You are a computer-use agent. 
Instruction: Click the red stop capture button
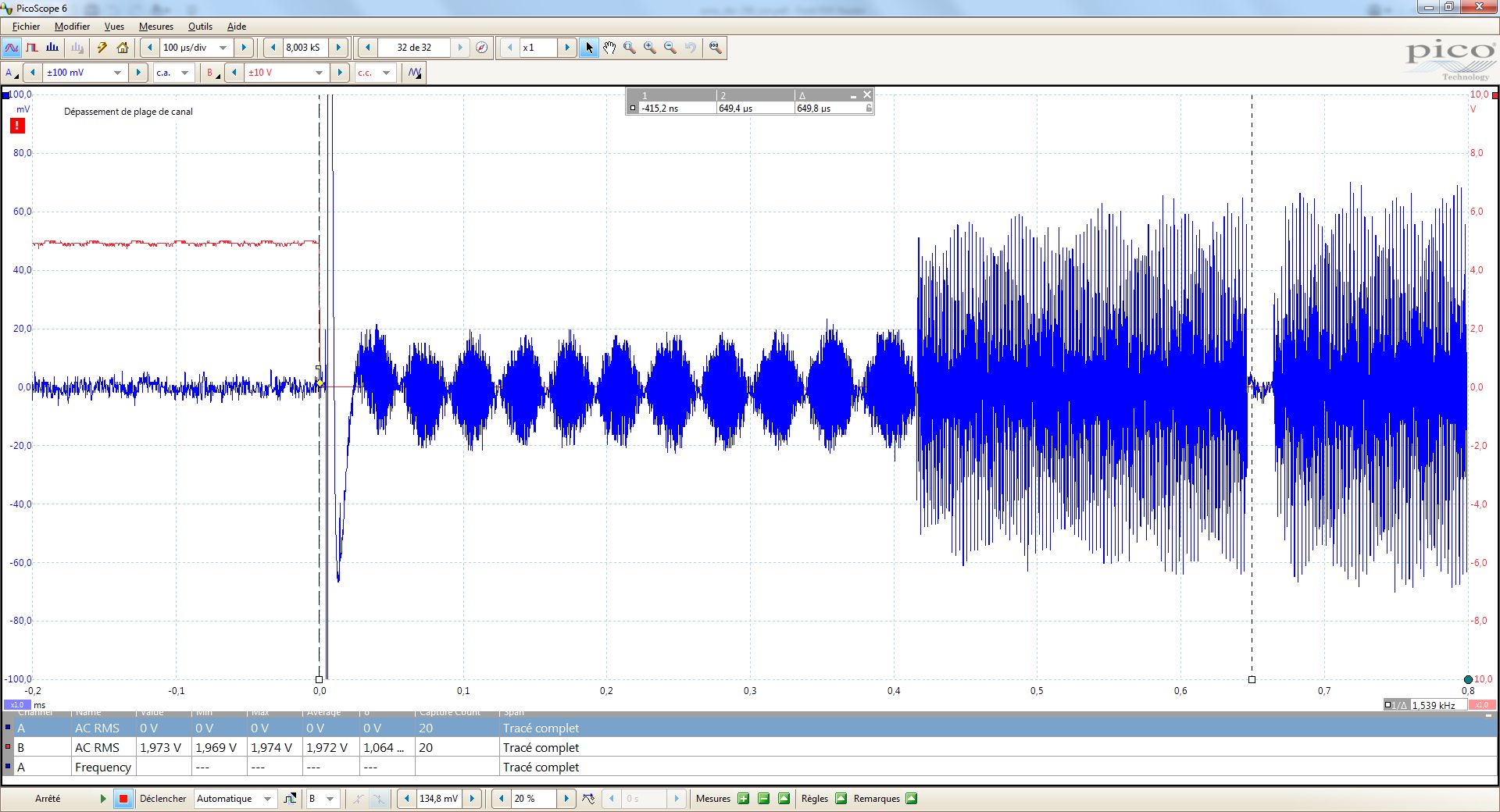coord(123,799)
